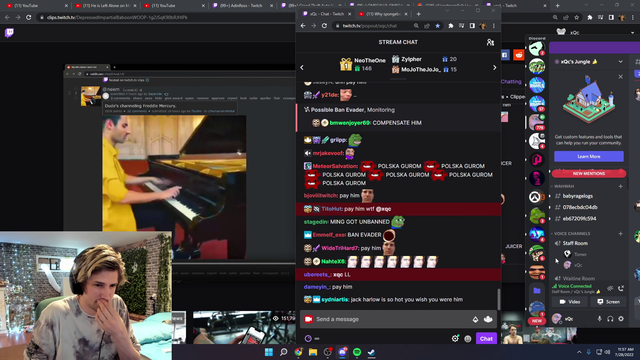Screen dimensions: 640x360
Task: Click Learn More in Discord panel
Action: click(589, 156)
